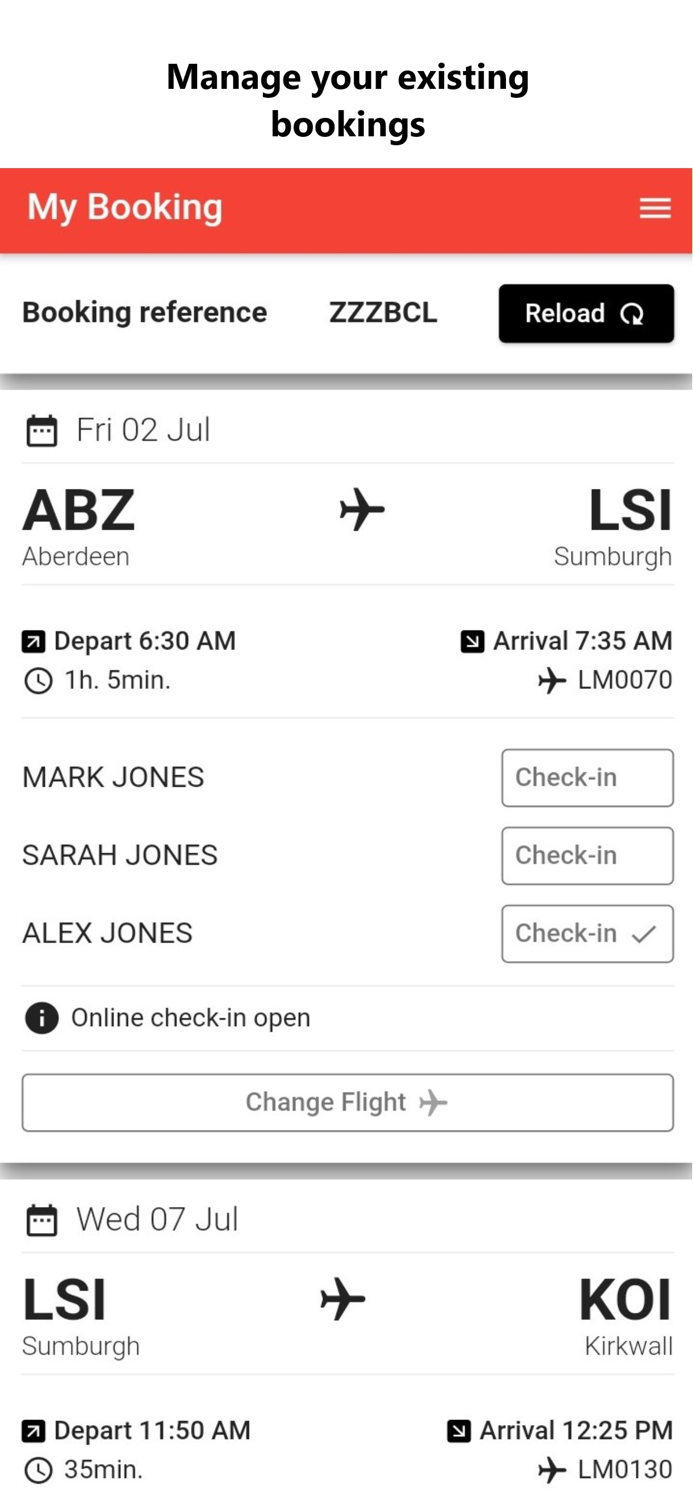The width and height of the screenshot is (693, 1500).
Task: Check in passenger Mark Jones
Action: (x=587, y=777)
